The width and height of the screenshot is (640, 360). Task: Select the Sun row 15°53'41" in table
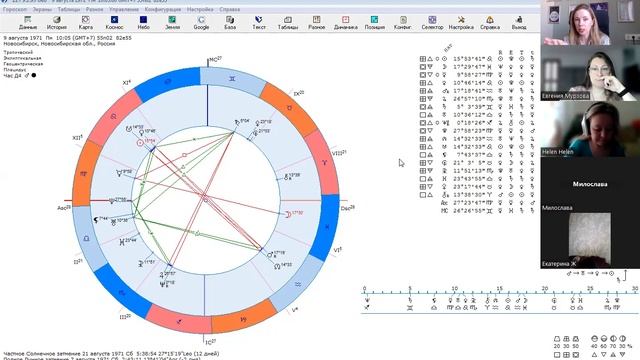[x=478, y=59]
